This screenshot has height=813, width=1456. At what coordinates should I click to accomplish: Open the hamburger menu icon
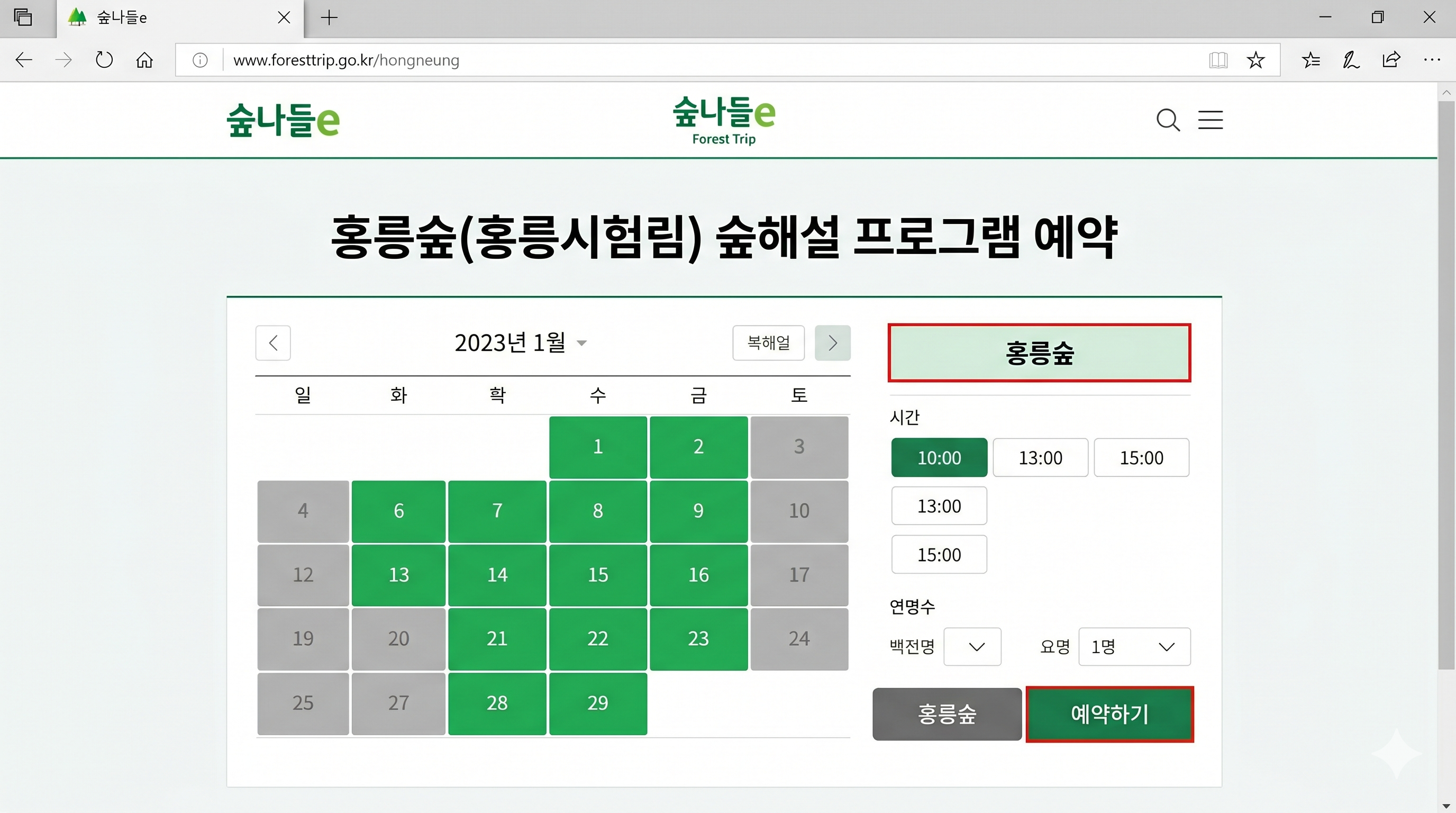click(x=1210, y=120)
